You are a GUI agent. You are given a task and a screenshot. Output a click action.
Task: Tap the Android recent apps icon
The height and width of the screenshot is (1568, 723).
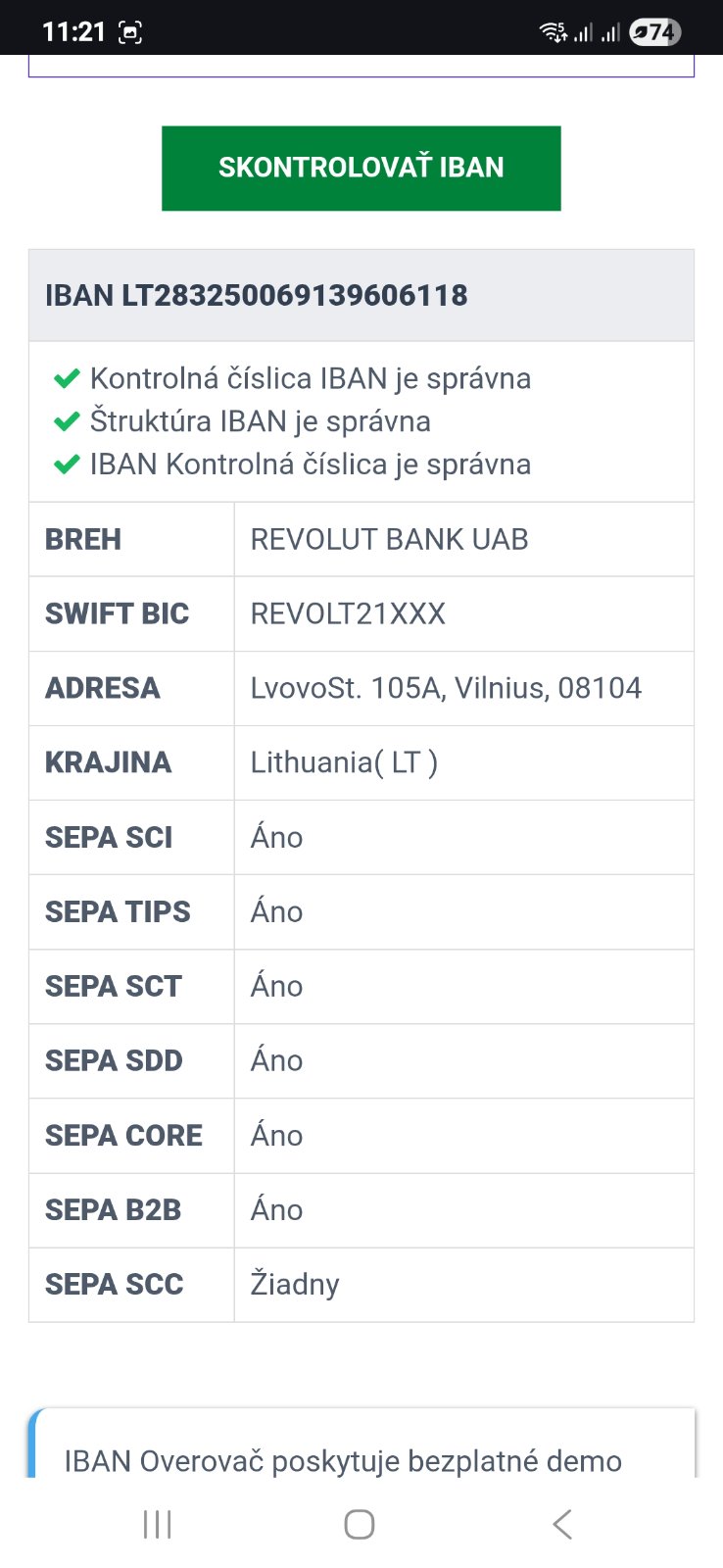(157, 1524)
